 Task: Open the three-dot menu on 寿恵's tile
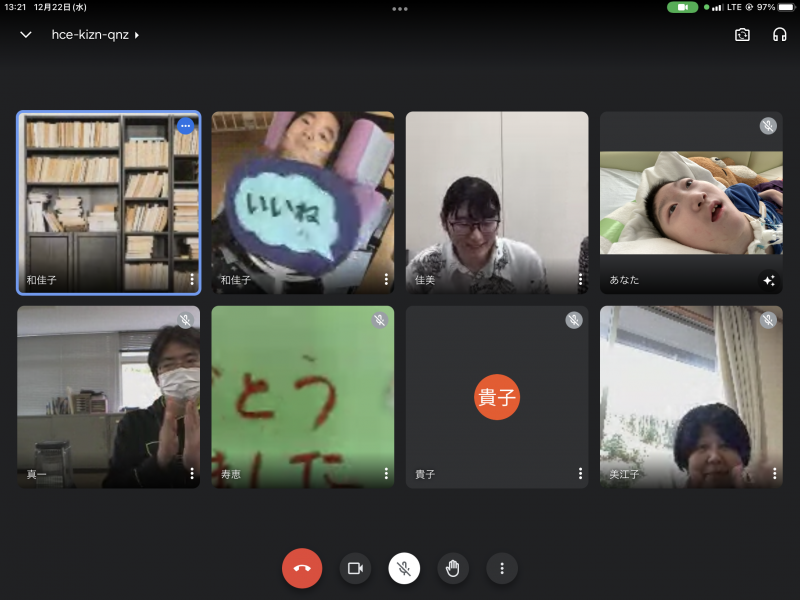[x=385, y=474]
